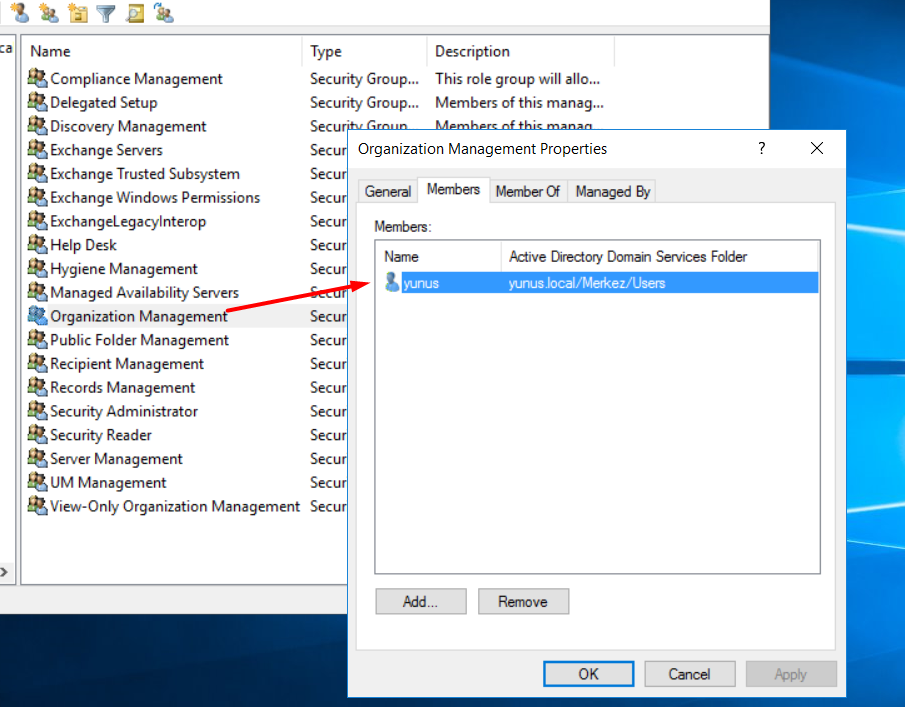Remove the selected member
This screenshot has height=707, width=905.
click(x=523, y=601)
